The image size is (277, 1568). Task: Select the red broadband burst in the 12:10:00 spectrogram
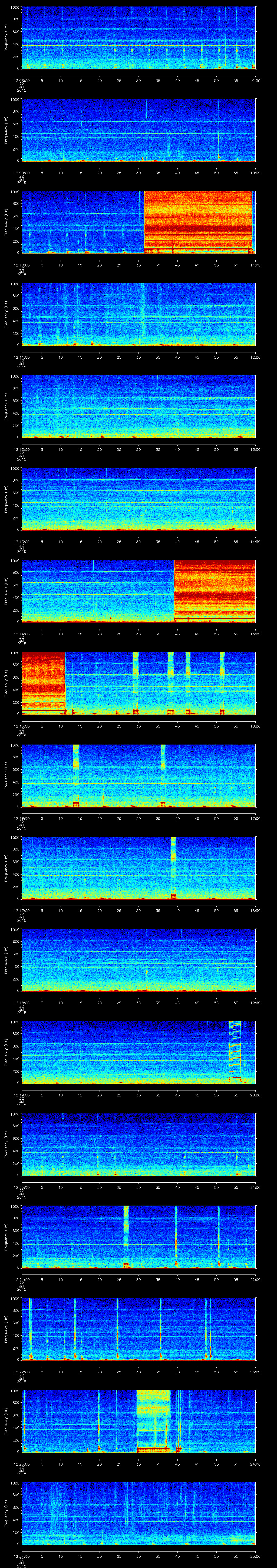pyautogui.click(x=198, y=222)
